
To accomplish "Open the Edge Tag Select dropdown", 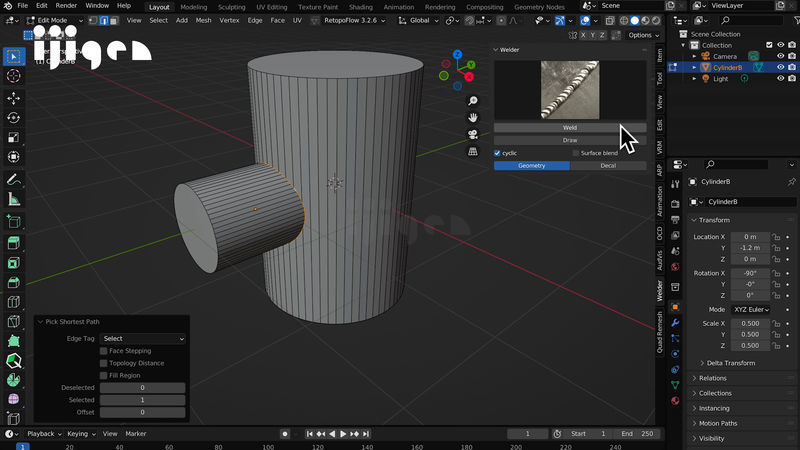I will click(143, 339).
